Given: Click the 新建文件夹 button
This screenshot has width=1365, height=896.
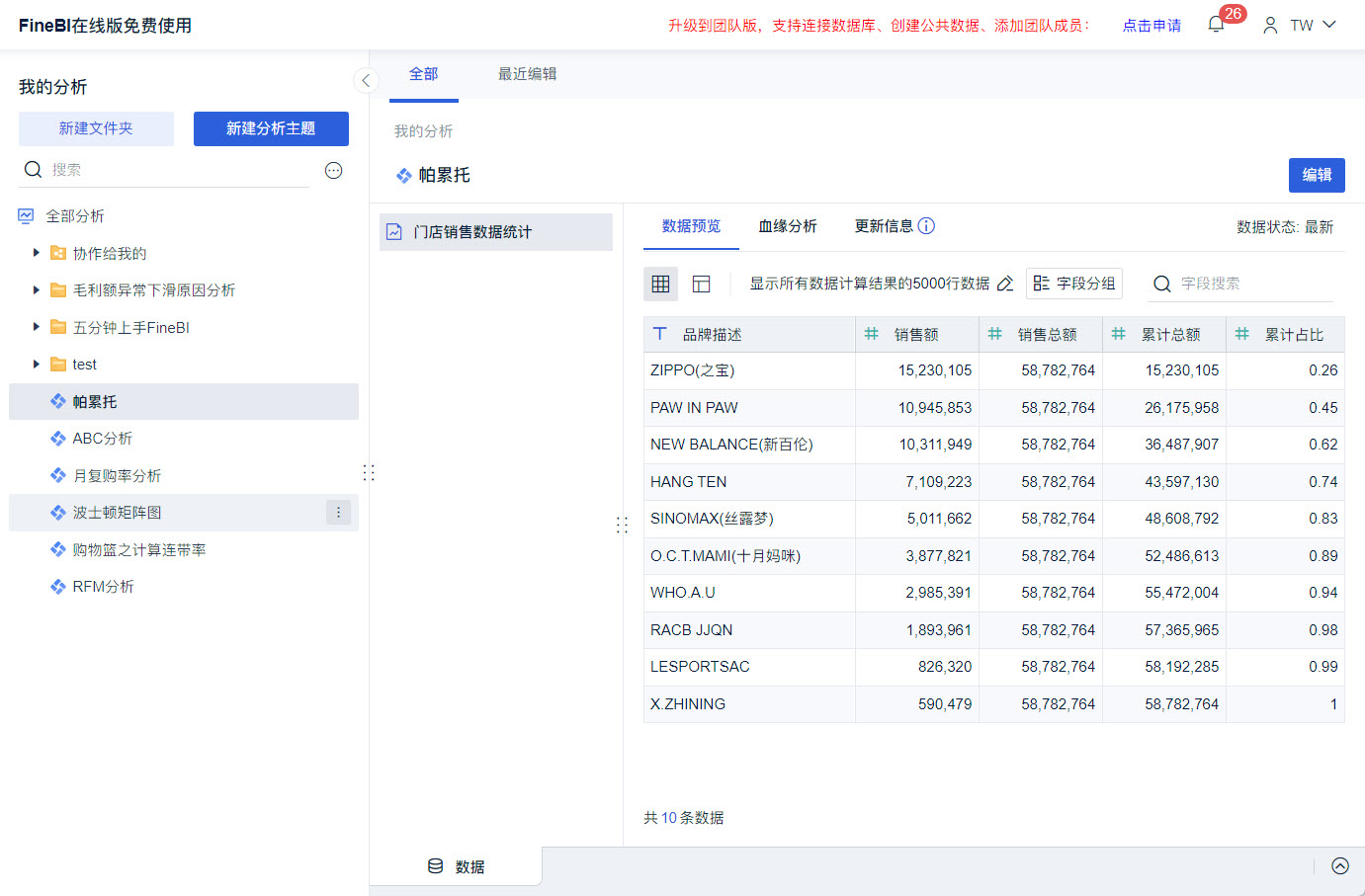Looking at the screenshot, I should coord(96,128).
